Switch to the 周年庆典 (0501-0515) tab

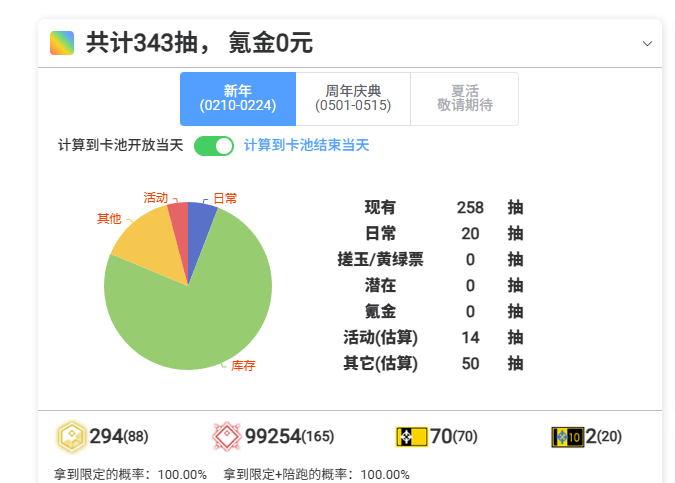353,99
